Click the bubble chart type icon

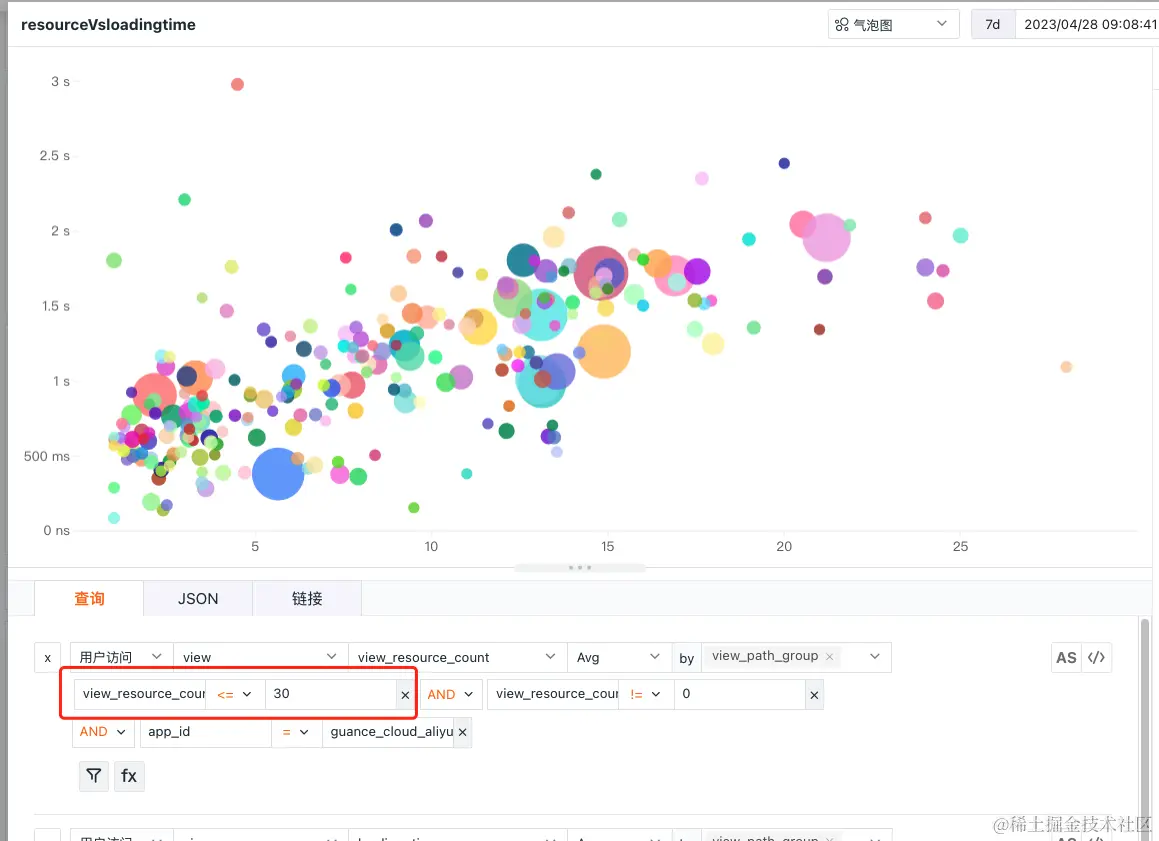[x=842, y=25]
